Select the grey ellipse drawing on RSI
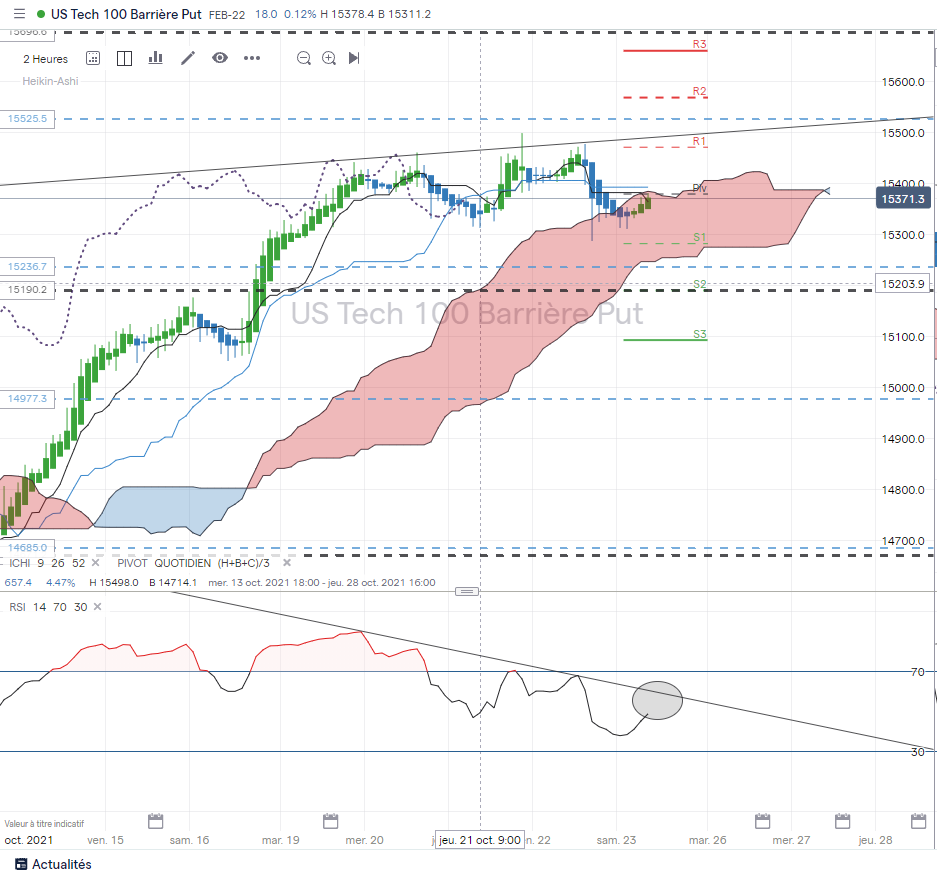This screenshot has width=937, height=875. (657, 700)
